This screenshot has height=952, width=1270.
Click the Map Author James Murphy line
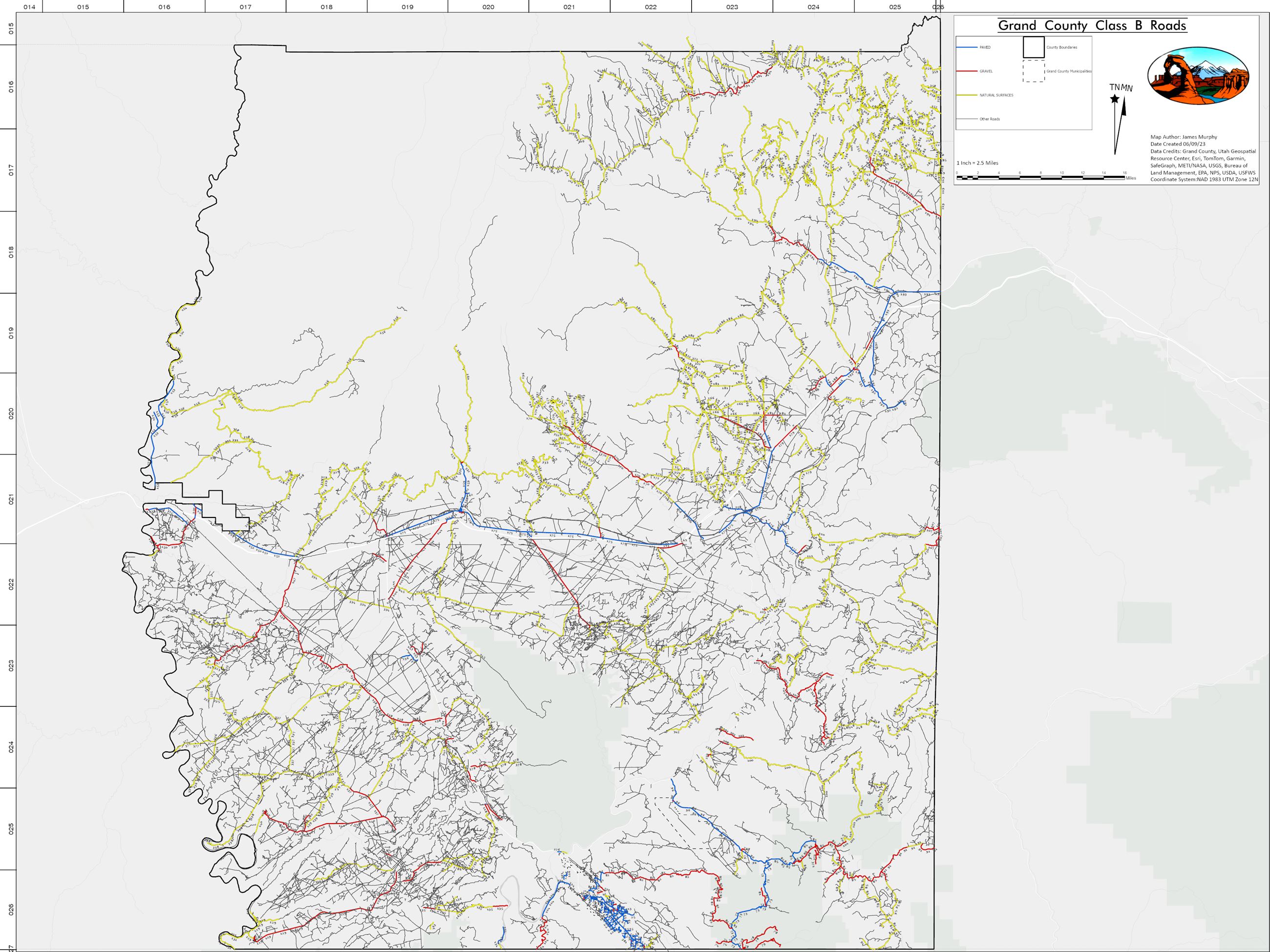click(x=1184, y=137)
